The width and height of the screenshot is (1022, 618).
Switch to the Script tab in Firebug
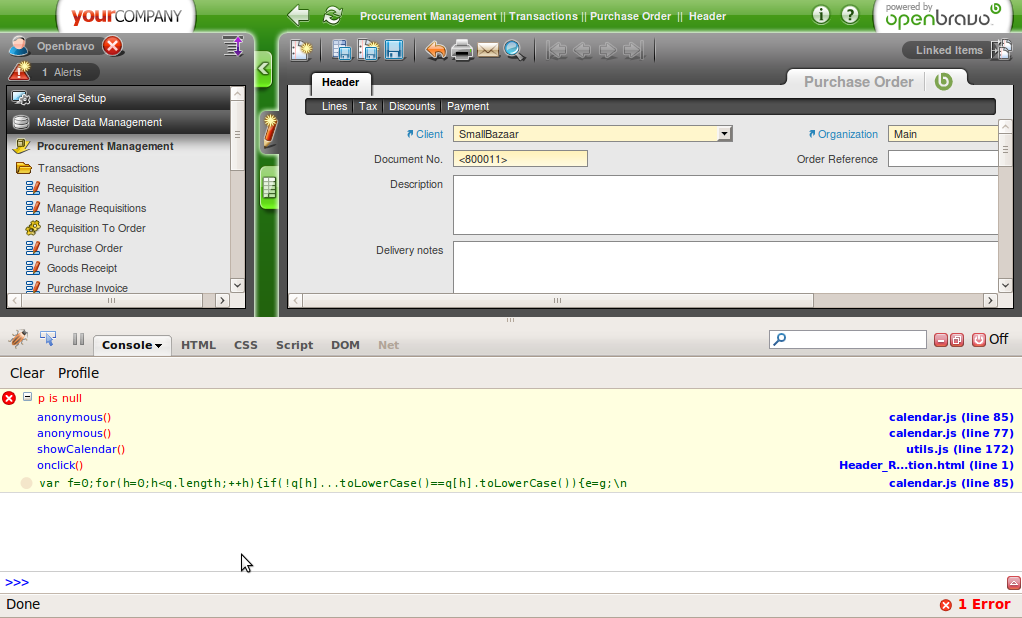pos(294,345)
